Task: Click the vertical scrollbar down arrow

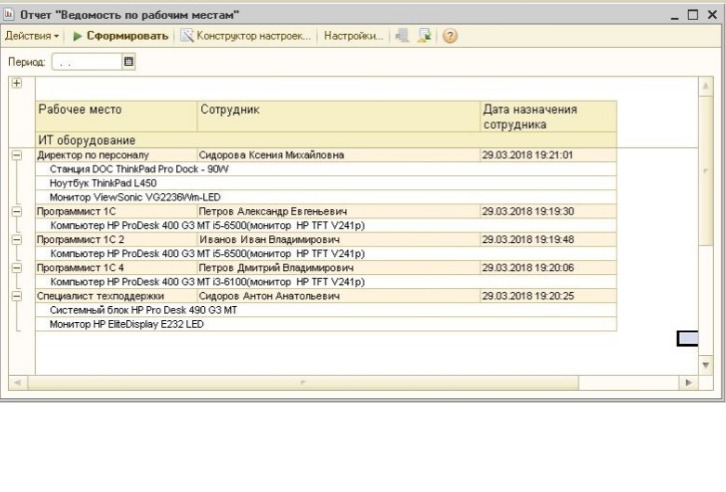Action: [706, 366]
